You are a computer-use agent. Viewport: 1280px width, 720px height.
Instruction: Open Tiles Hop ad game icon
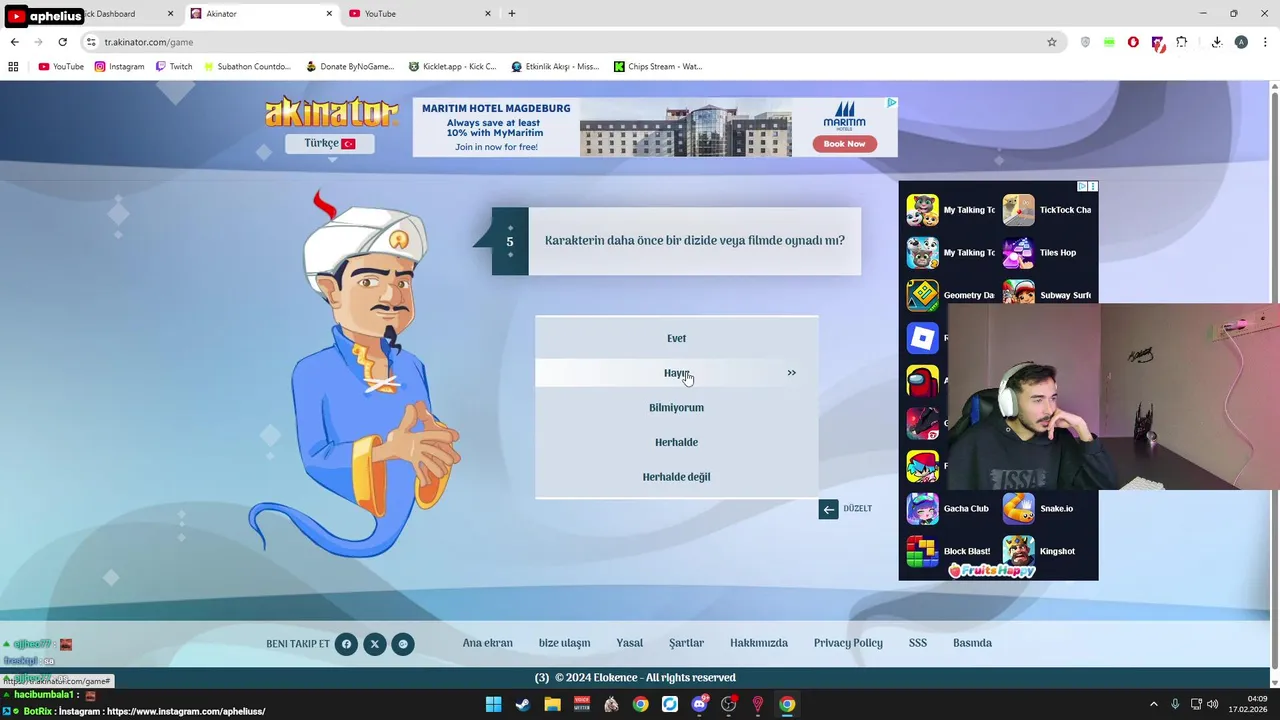[1018, 252]
